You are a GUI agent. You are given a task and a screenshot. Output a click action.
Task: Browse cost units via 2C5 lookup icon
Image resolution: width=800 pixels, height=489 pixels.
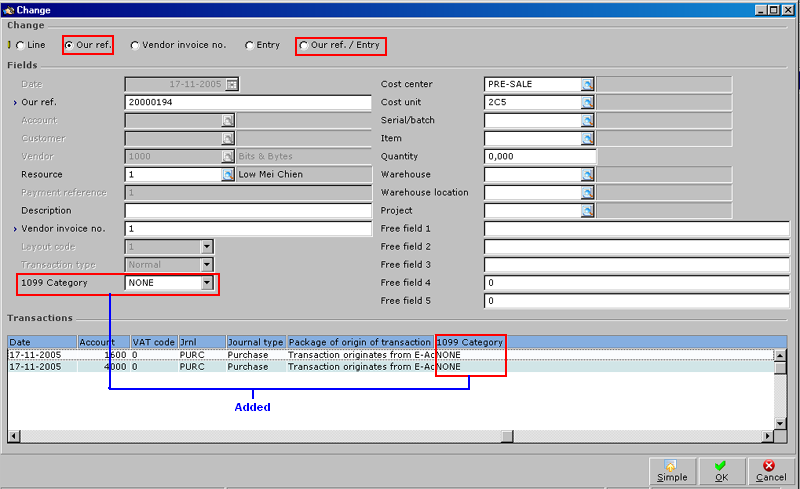(x=587, y=102)
